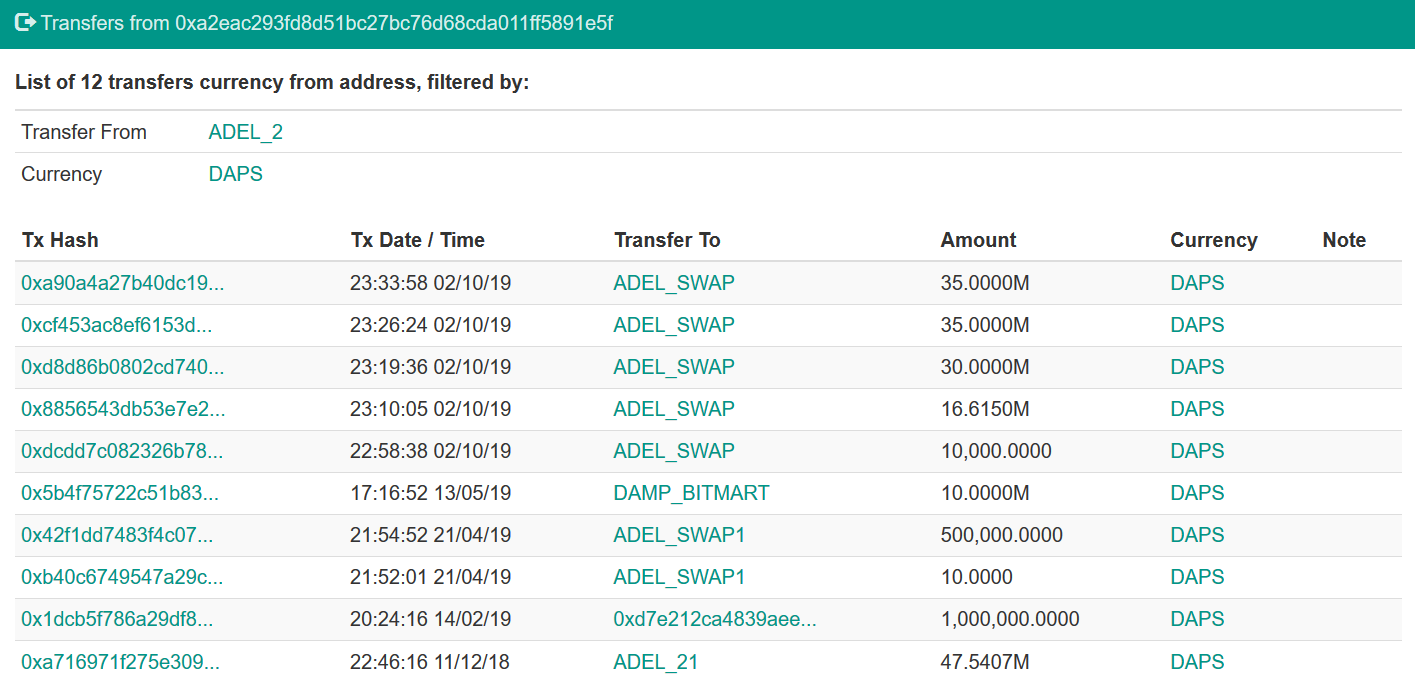The image size is (1415, 682).
Task: Select the 47.5407M amount cell
Action: pyautogui.click(x=985, y=661)
